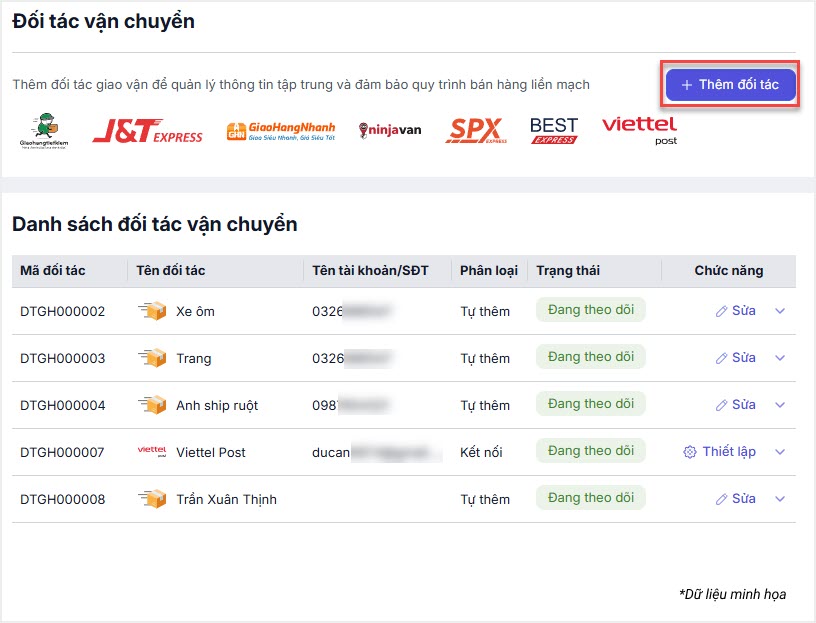
Task: Click partner code DTGH000007
Action: (x=62, y=452)
